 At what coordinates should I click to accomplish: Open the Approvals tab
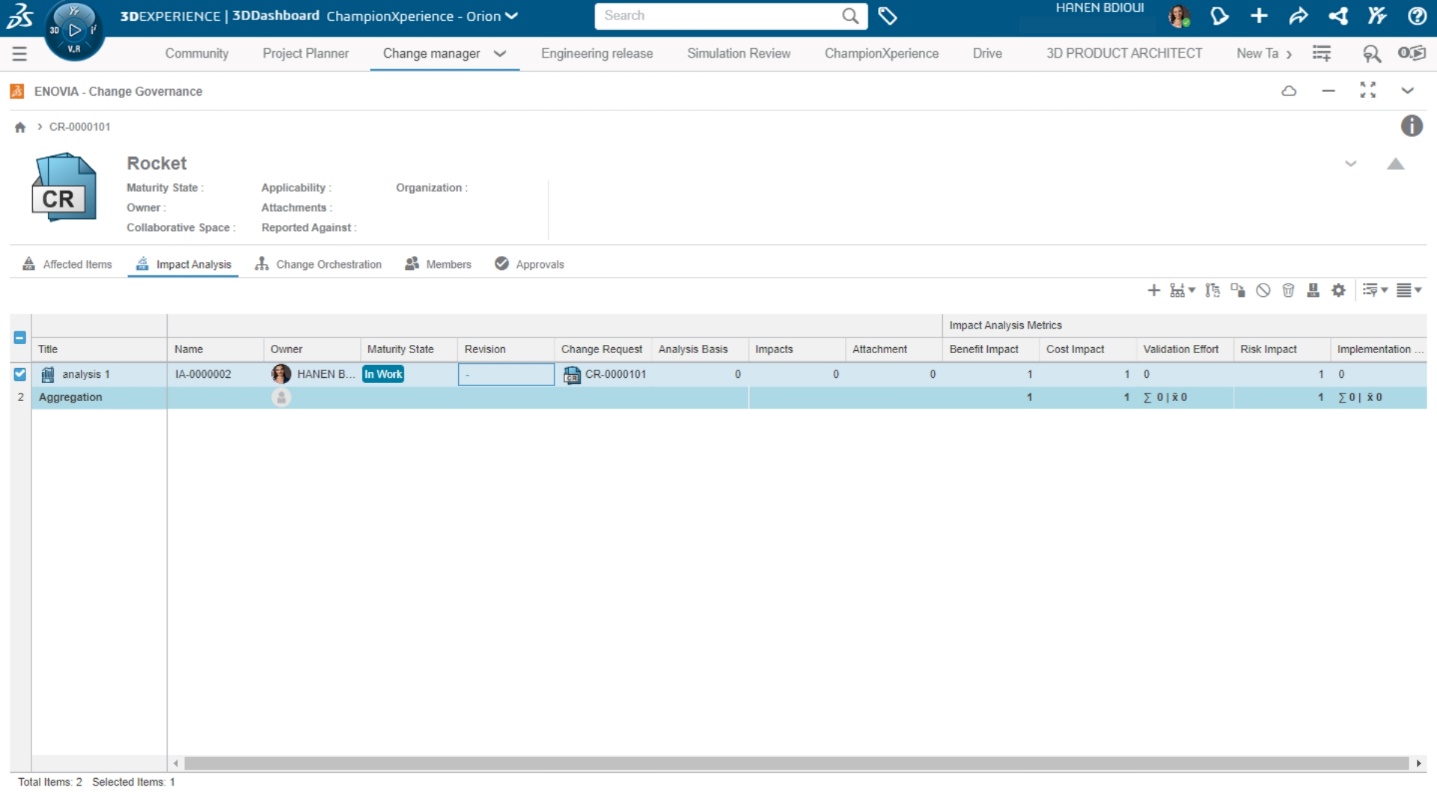tap(530, 265)
